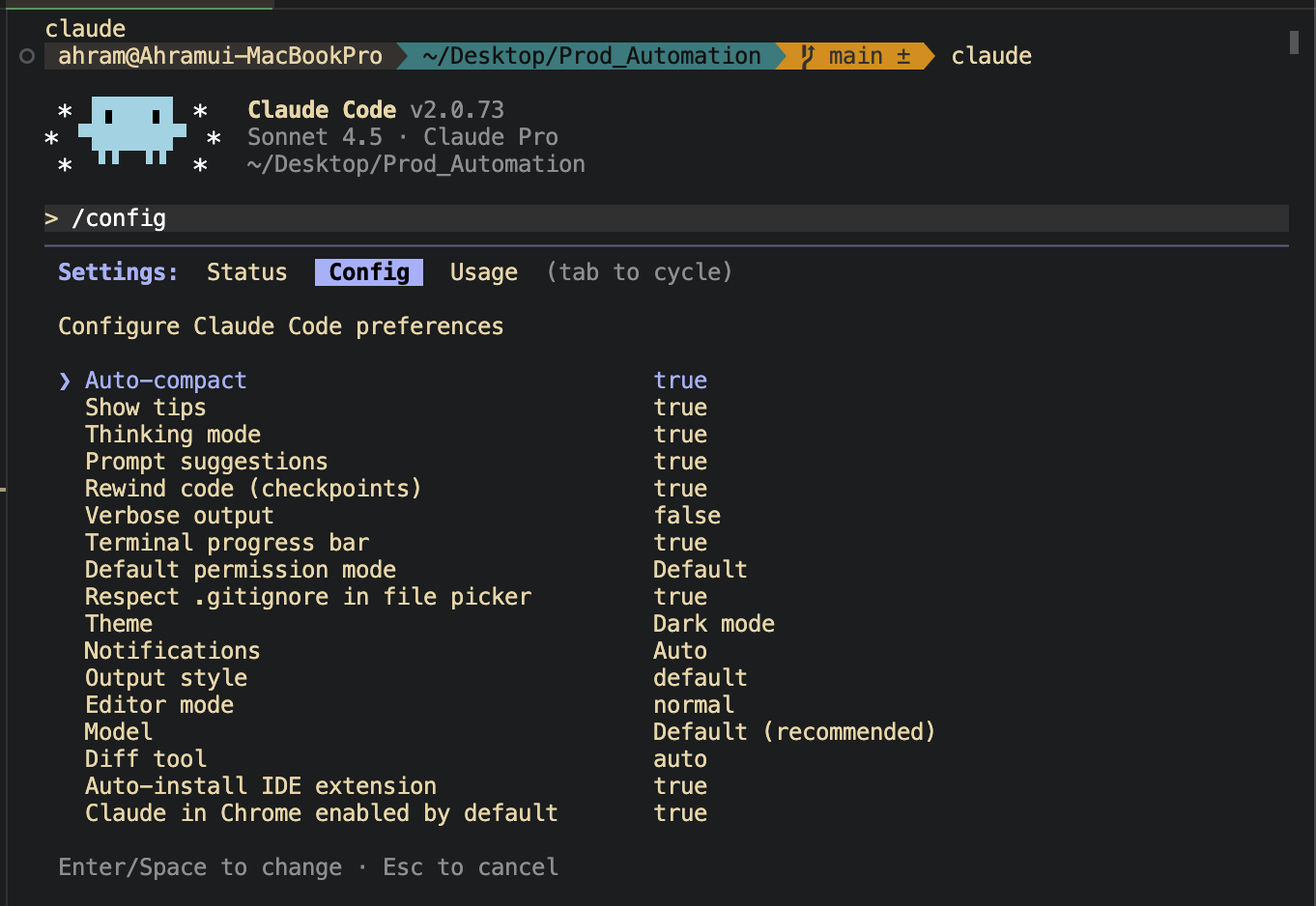
Task: Open the Theme Dark mode selector
Action: point(713,624)
